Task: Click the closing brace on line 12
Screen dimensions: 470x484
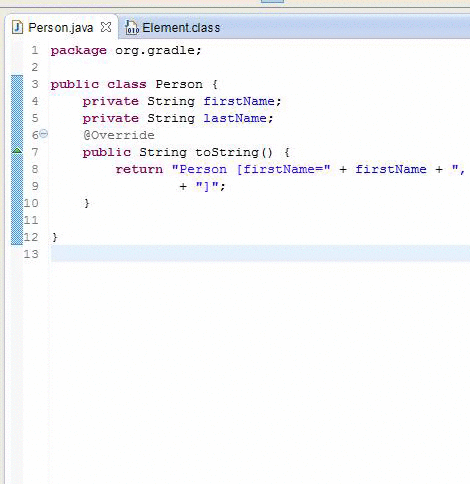Action: coord(55,237)
